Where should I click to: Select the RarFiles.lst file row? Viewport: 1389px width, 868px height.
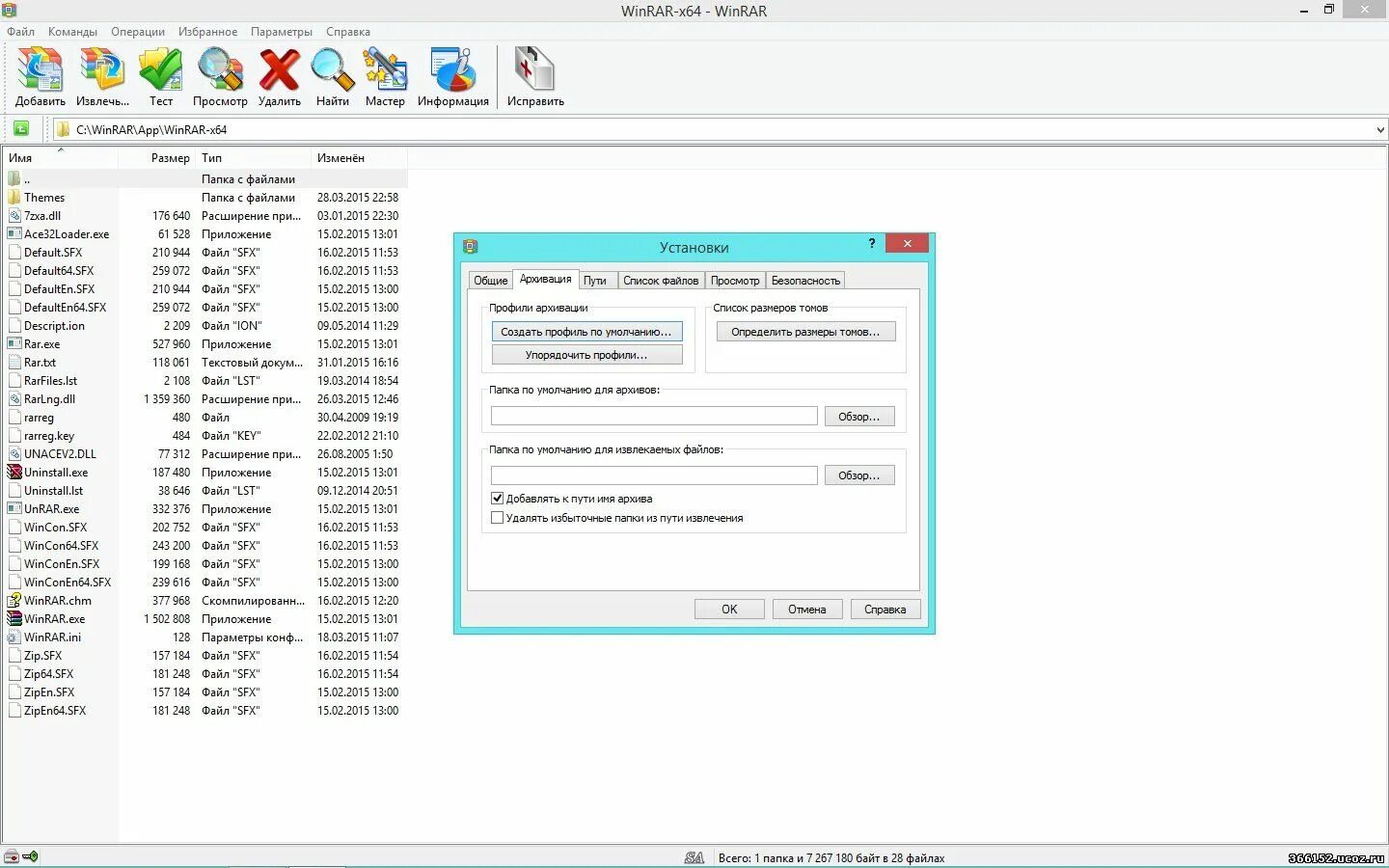tap(204, 380)
